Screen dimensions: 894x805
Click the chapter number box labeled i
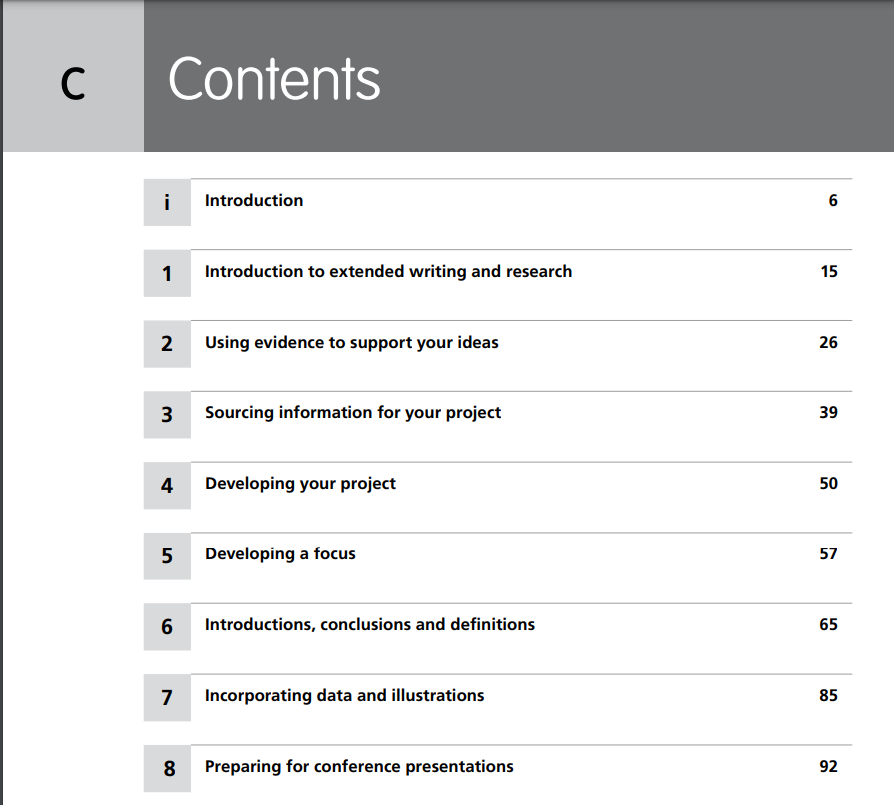point(167,202)
